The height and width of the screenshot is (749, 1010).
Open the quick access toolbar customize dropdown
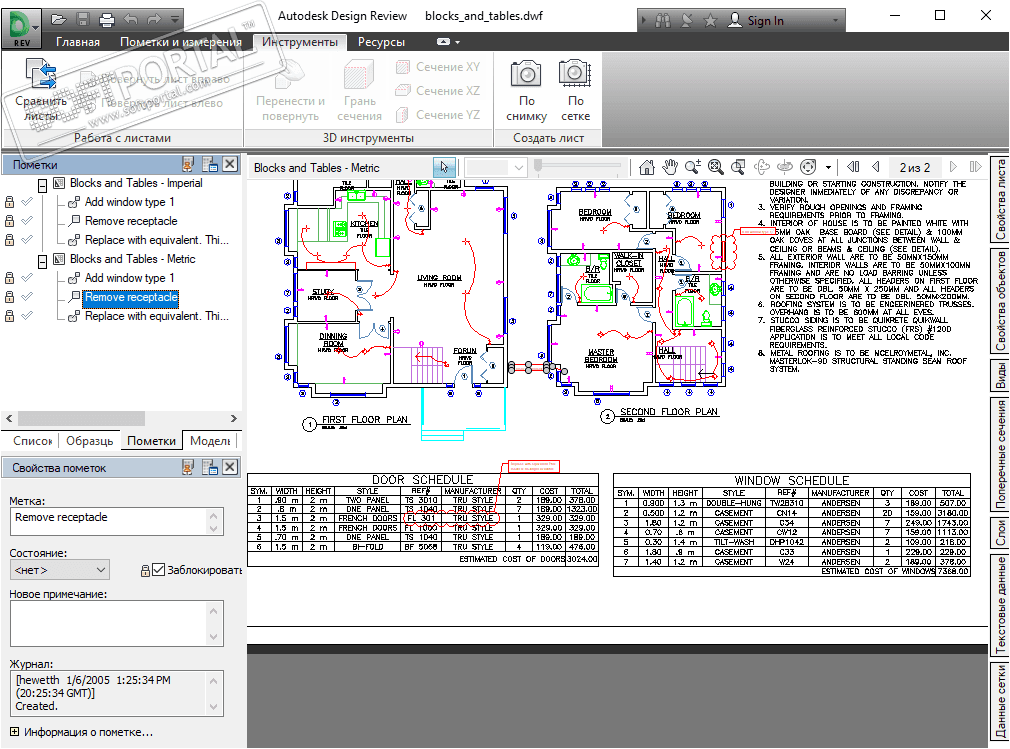coord(175,19)
